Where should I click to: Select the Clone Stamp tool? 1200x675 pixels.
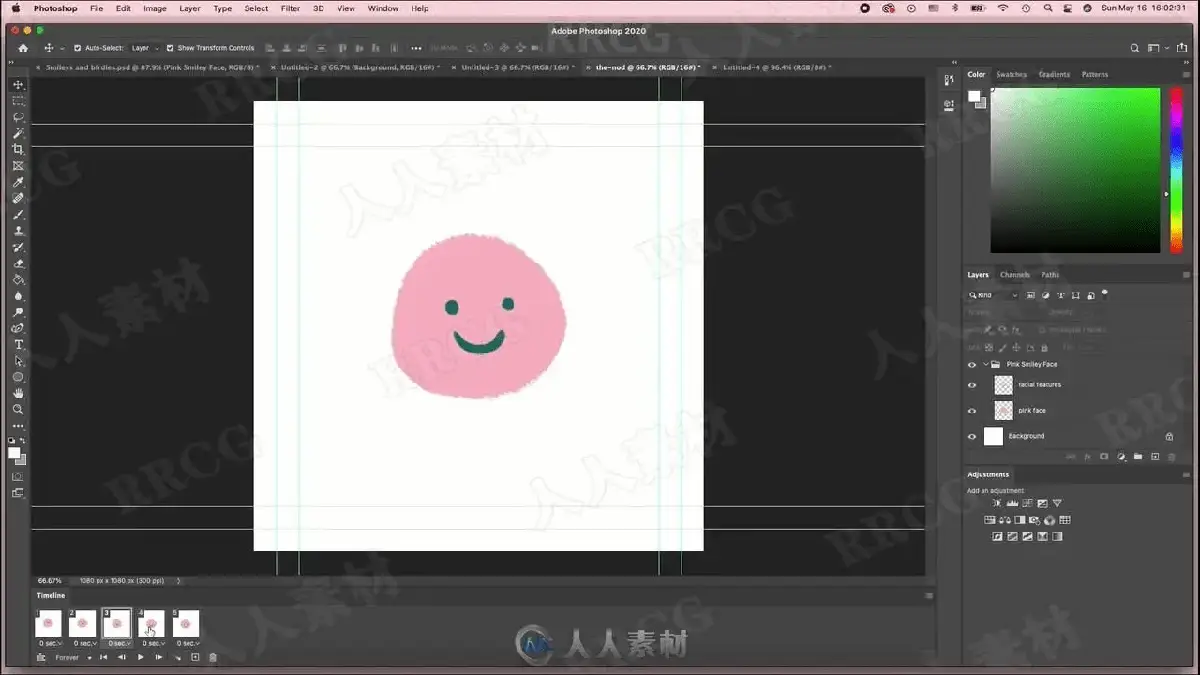coord(18,231)
